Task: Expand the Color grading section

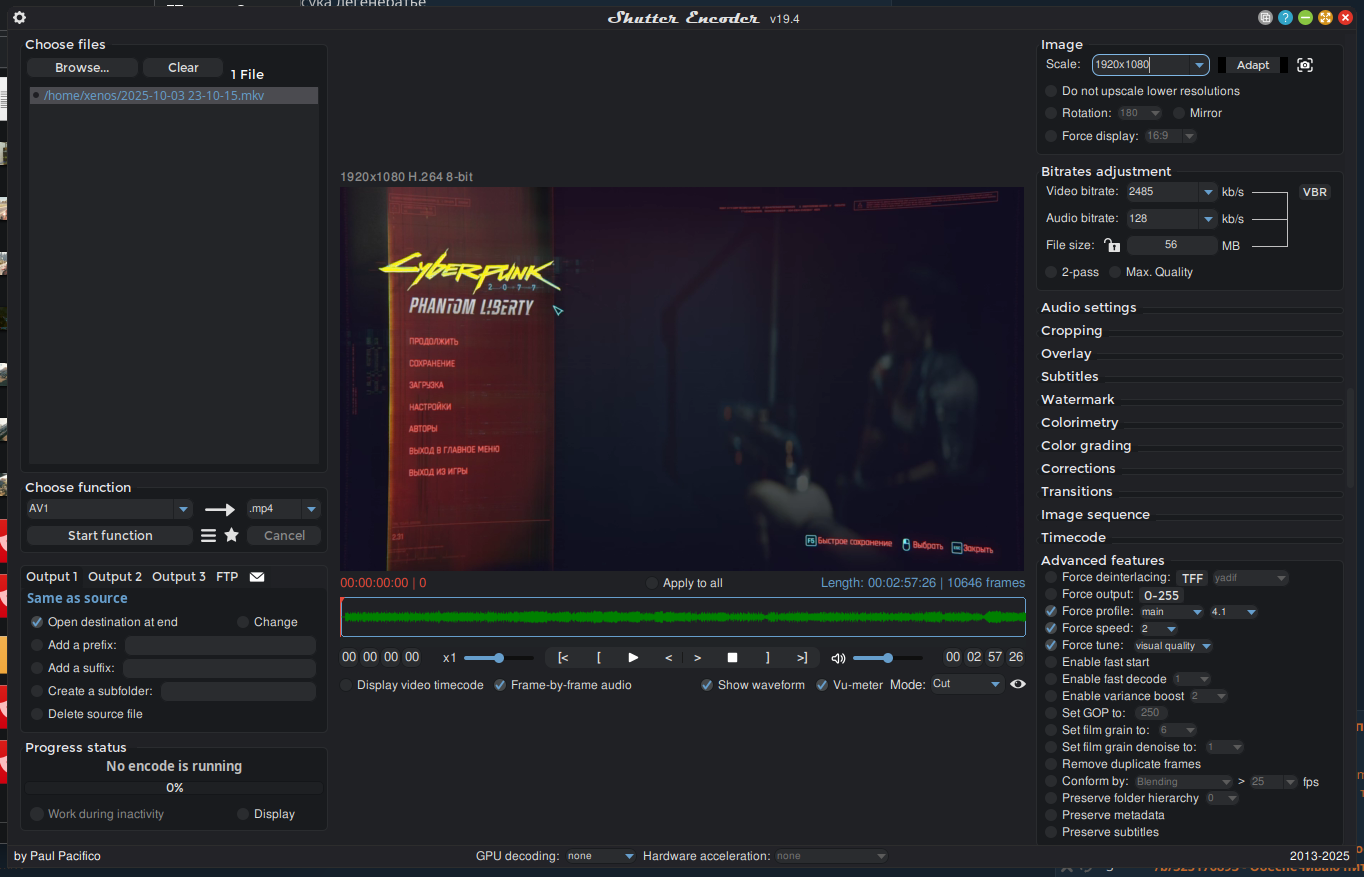Action: pos(1086,446)
